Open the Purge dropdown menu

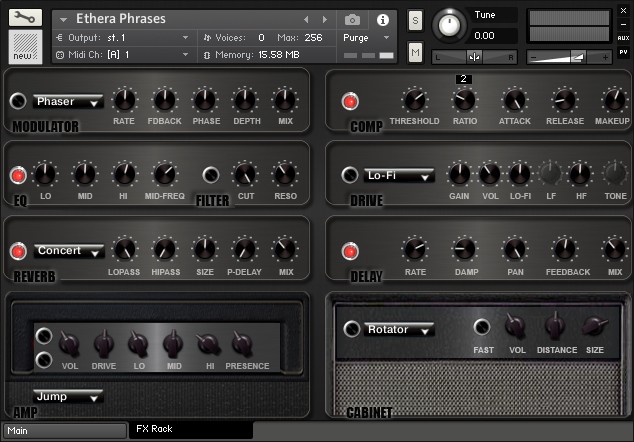366,38
